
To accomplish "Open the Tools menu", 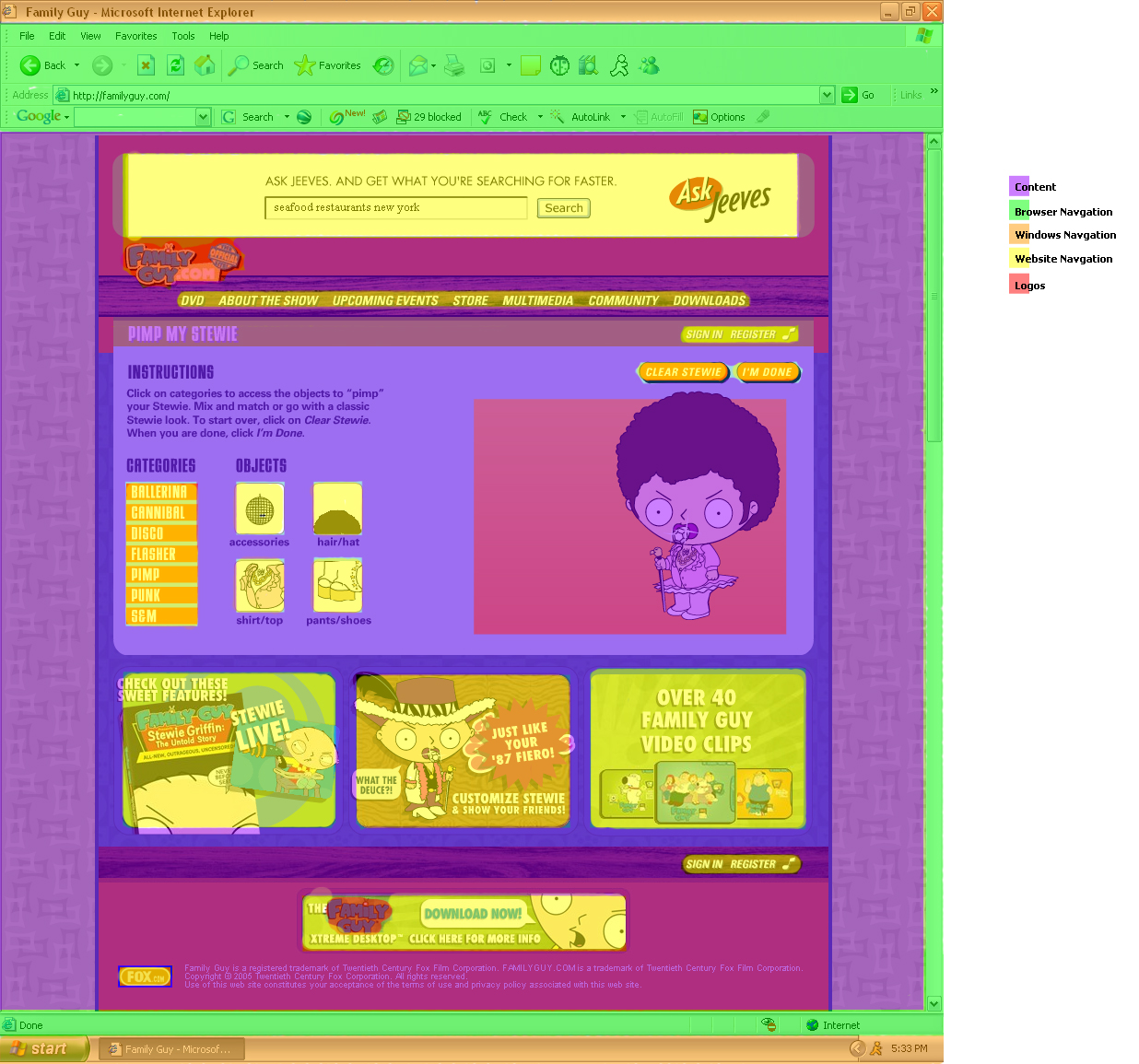I will coord(182,36).
